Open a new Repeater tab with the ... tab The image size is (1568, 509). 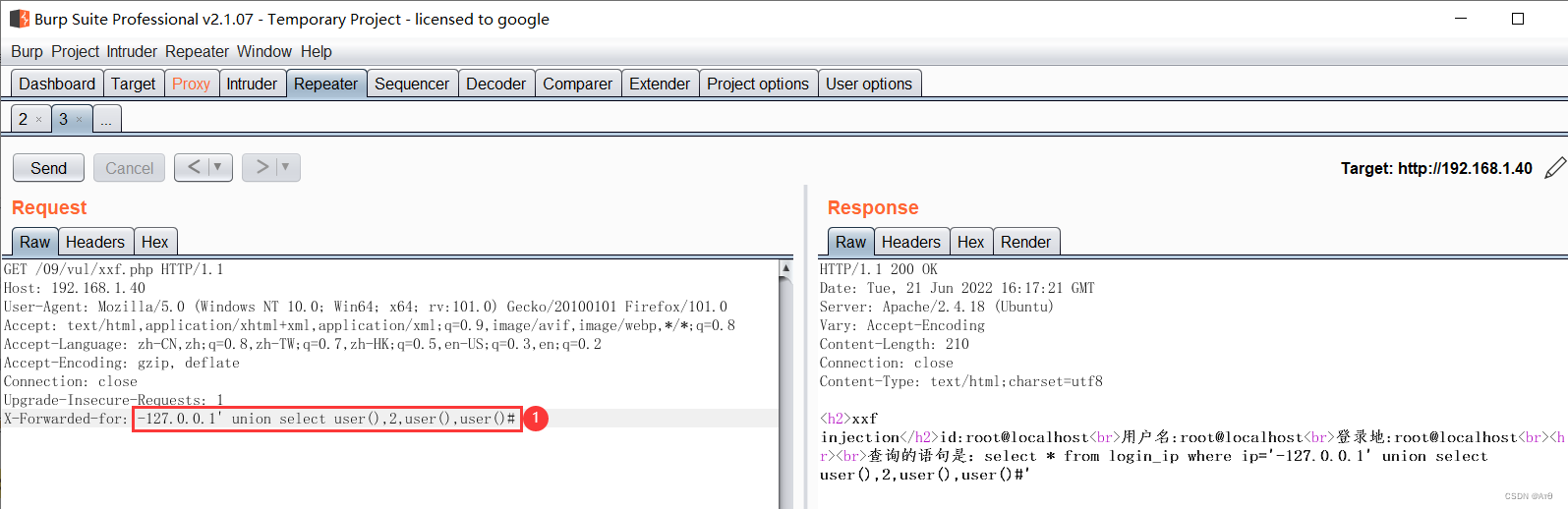[x=106, y=120]
